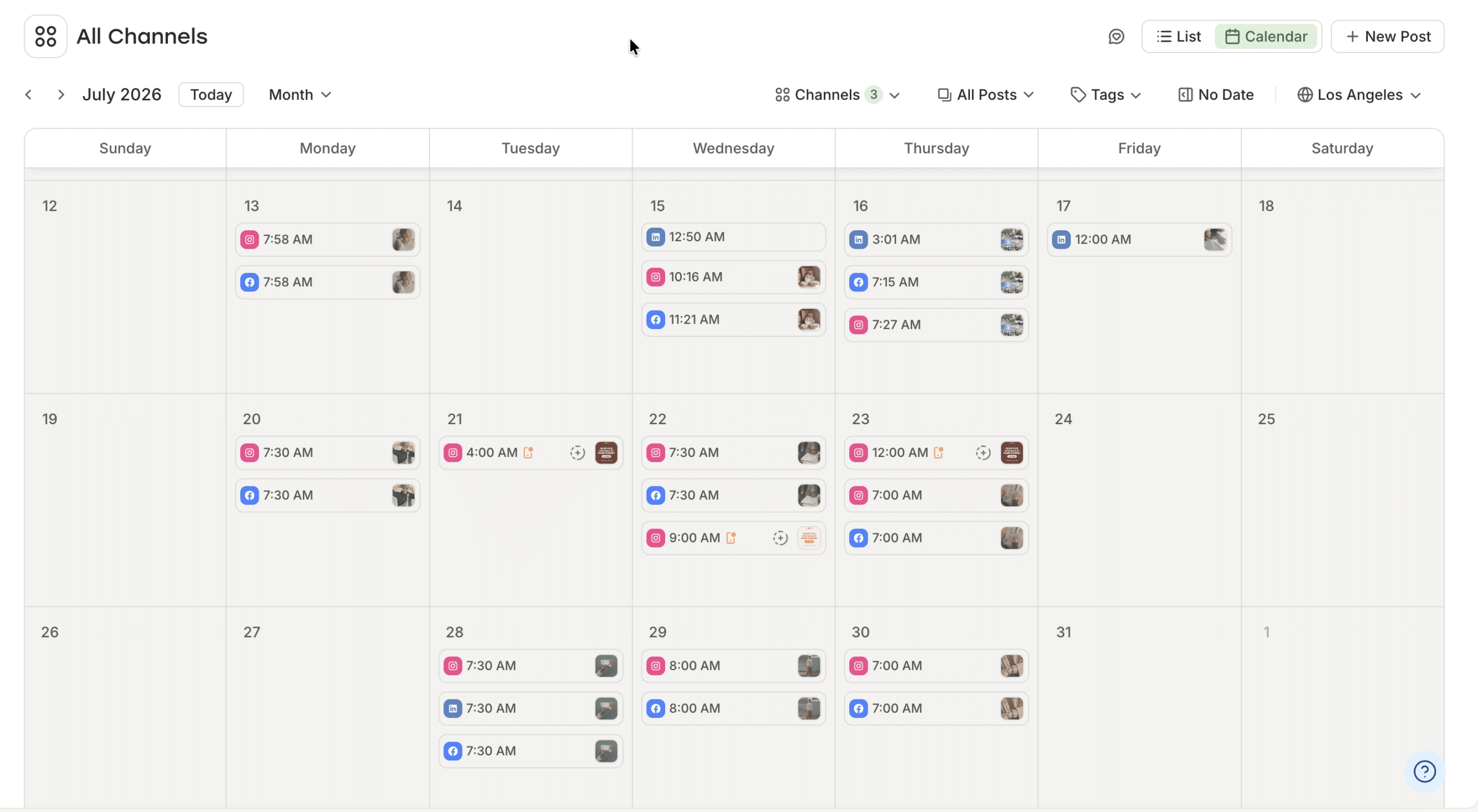This screenshot has height=812, width=1478.
Task: Open the blue help question mark icon
Action: click(x=1424, y=771)
